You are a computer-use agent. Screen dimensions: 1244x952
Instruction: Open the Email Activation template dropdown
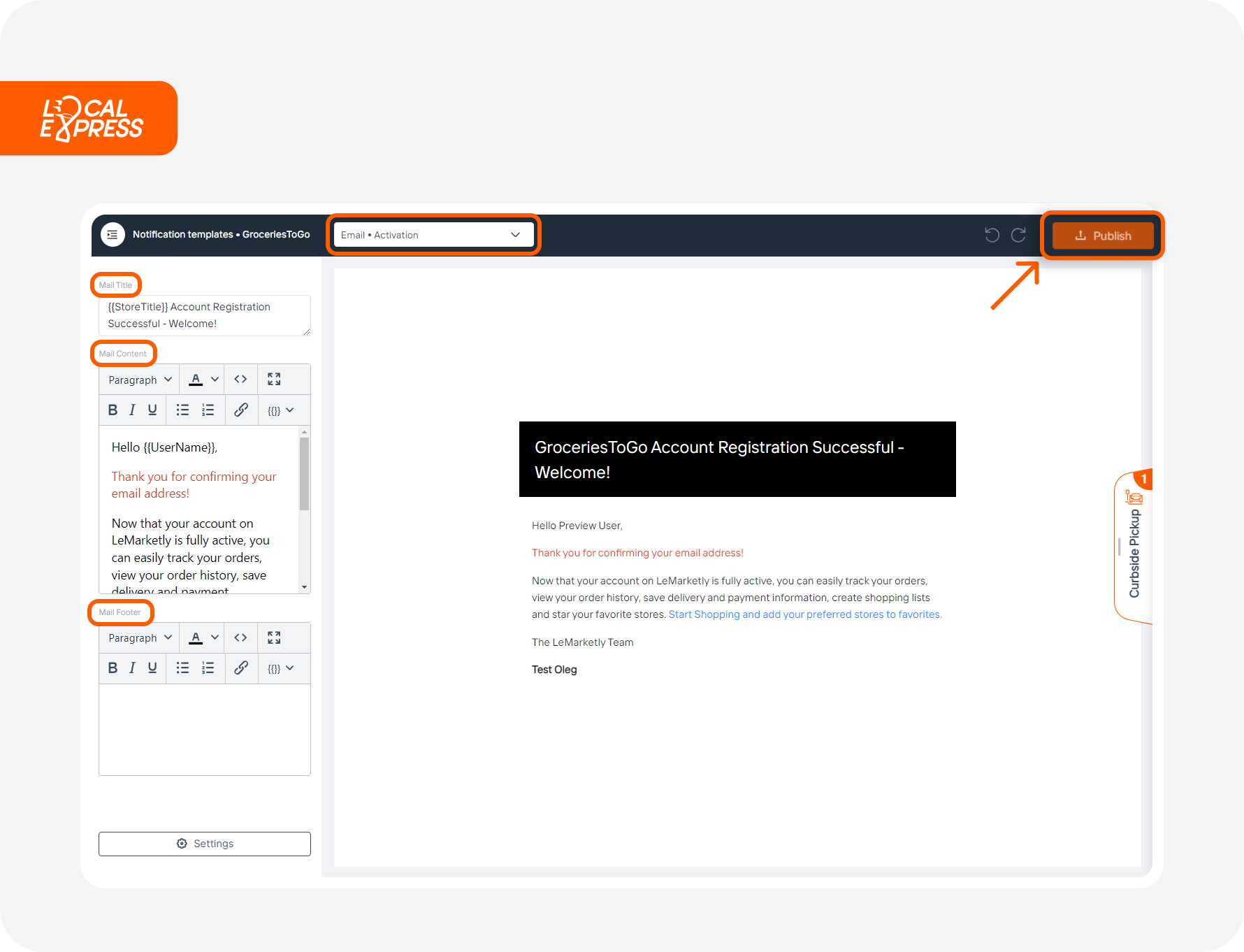(433, 235)
